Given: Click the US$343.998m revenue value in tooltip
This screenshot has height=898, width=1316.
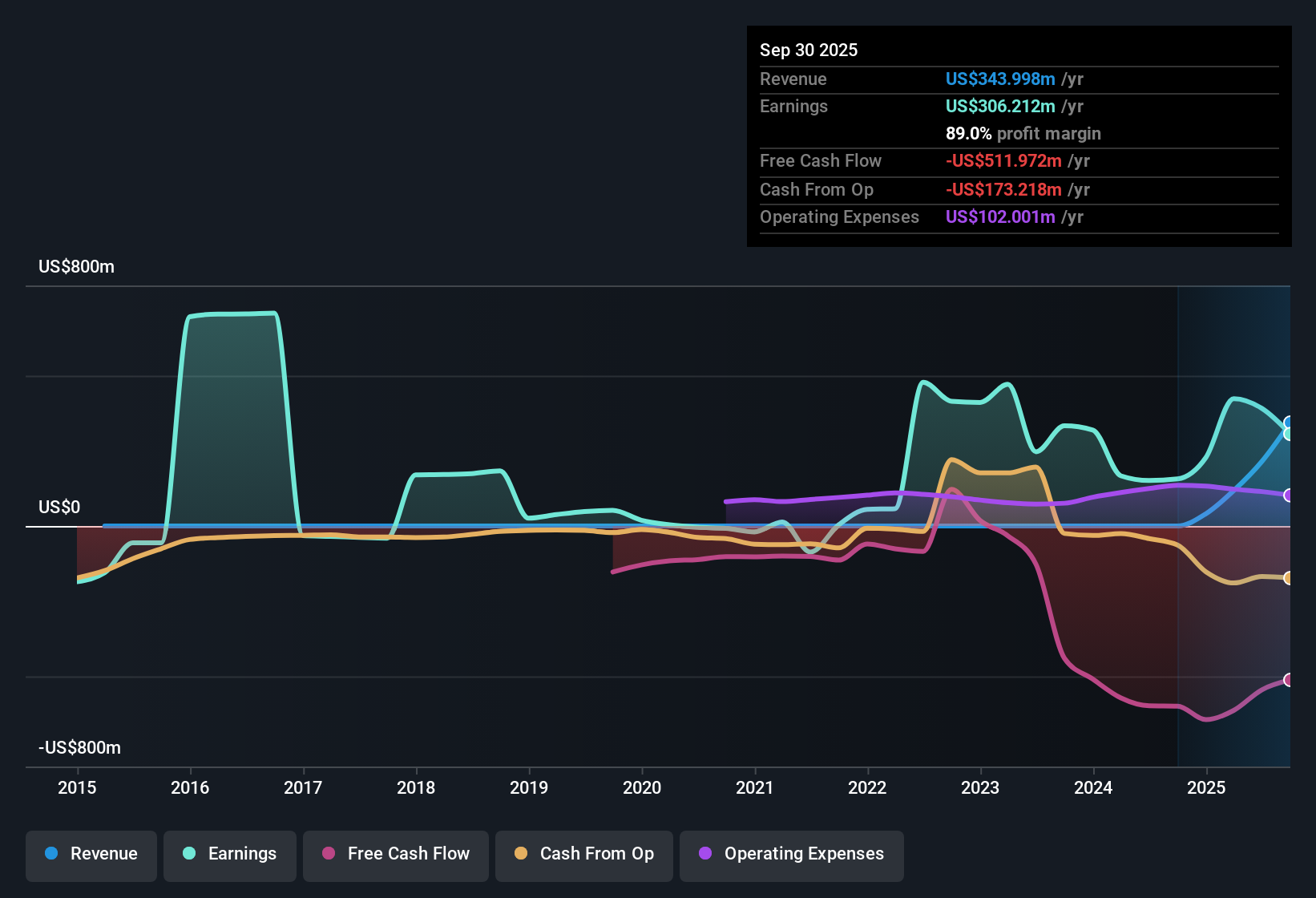Looking at the screenshot, I should pos(1000,79).
